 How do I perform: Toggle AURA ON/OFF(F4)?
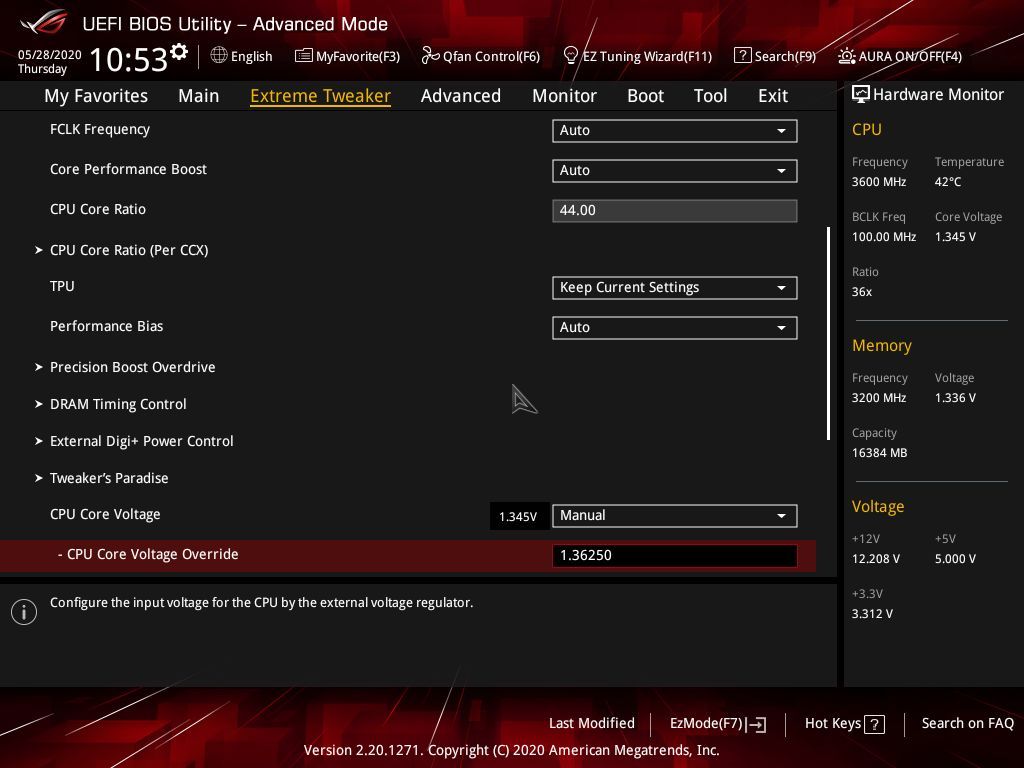pyautogui.click(x=900, y=56)
